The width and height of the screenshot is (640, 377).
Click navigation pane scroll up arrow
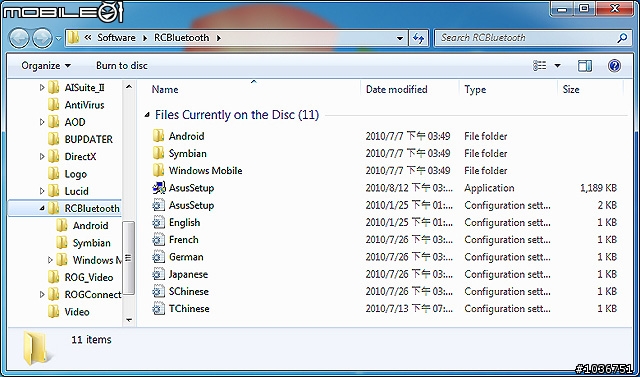pos(129,87)
